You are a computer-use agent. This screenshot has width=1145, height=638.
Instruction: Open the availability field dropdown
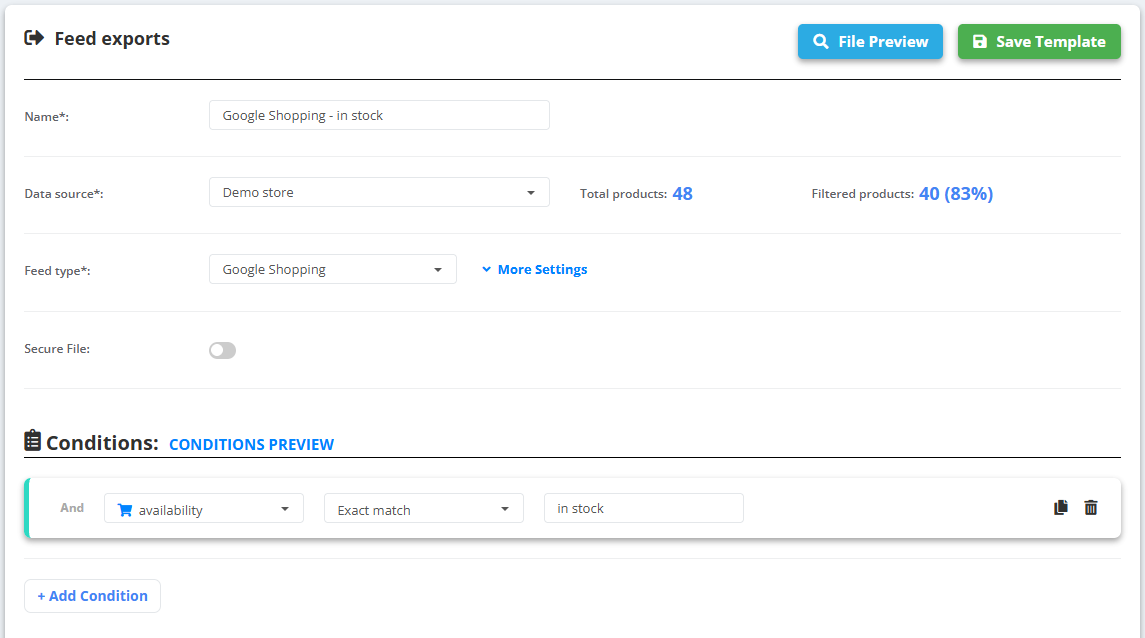coord(204,508)
